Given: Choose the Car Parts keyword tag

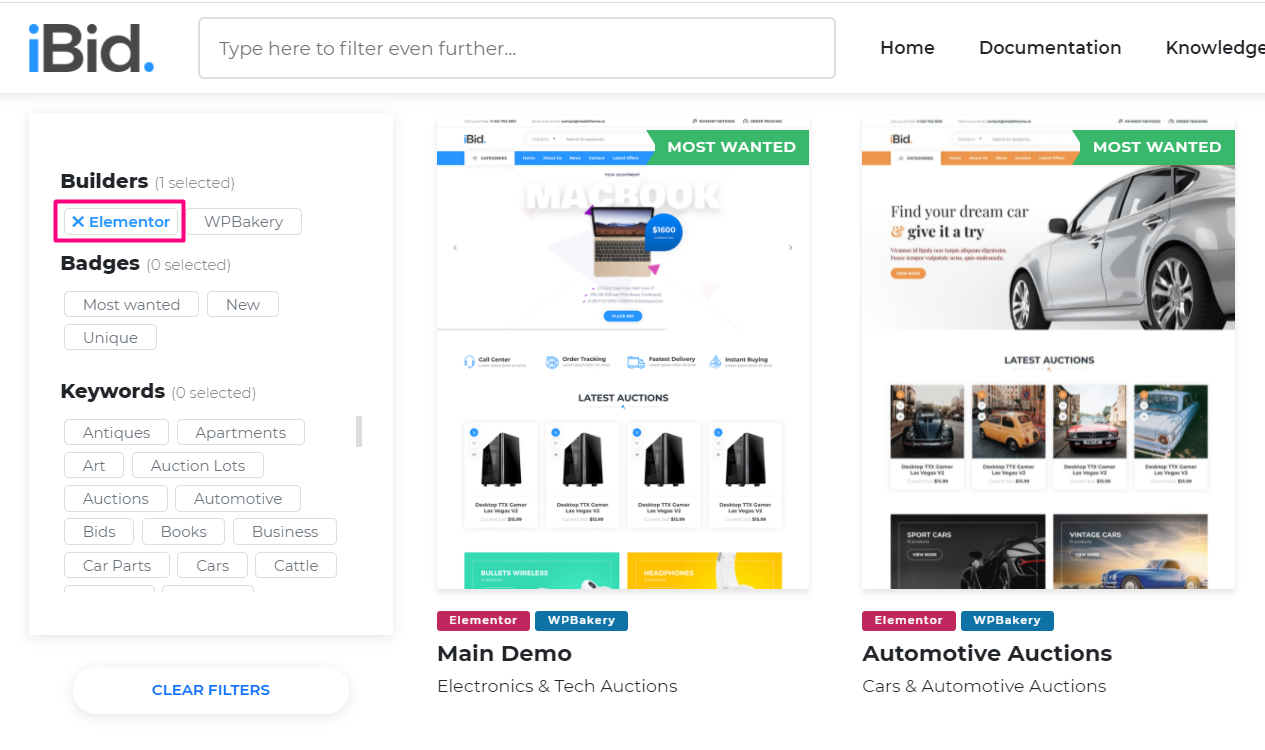Looking at the screenshot, I should pyautogui.click(x=116, y=566).
